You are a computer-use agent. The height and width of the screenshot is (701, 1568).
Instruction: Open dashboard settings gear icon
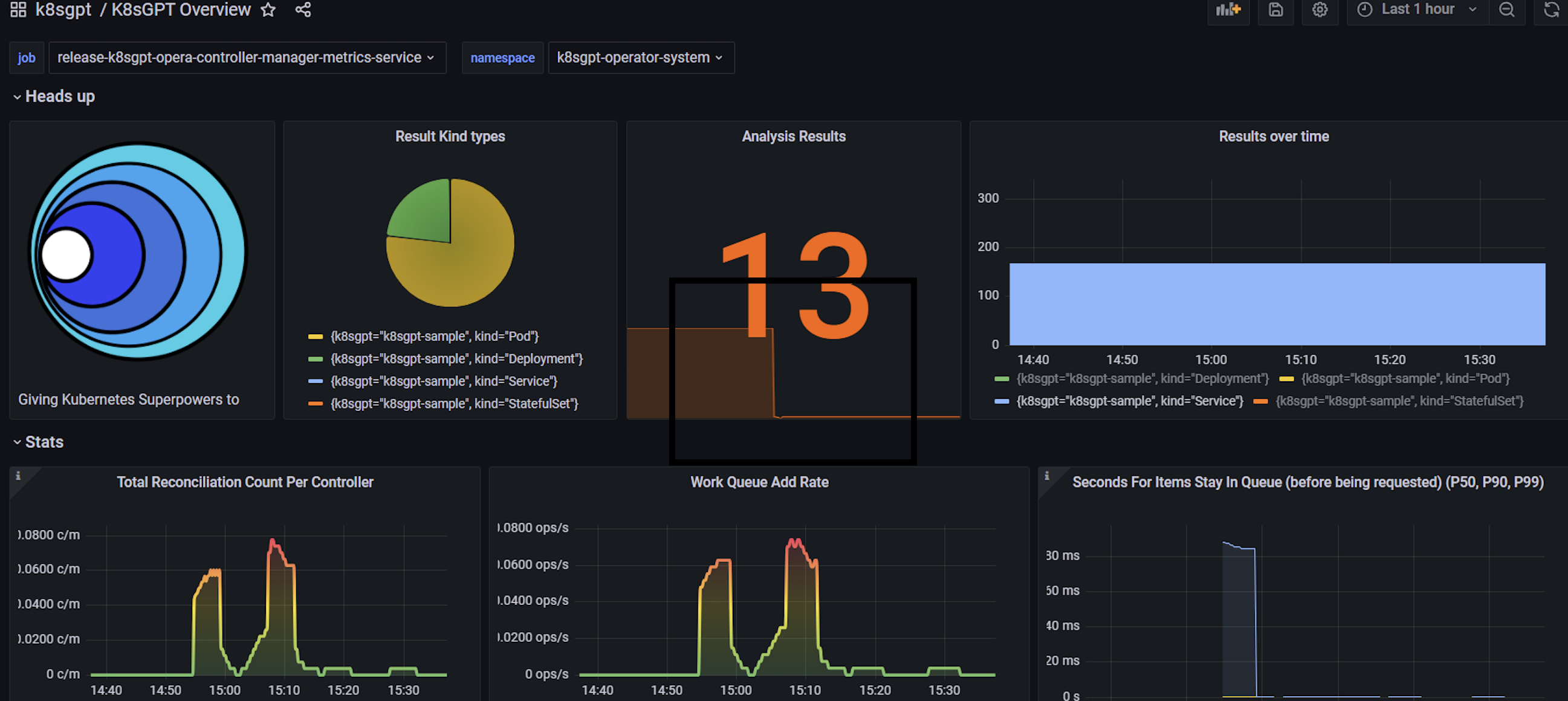(x=1320, y=10)
